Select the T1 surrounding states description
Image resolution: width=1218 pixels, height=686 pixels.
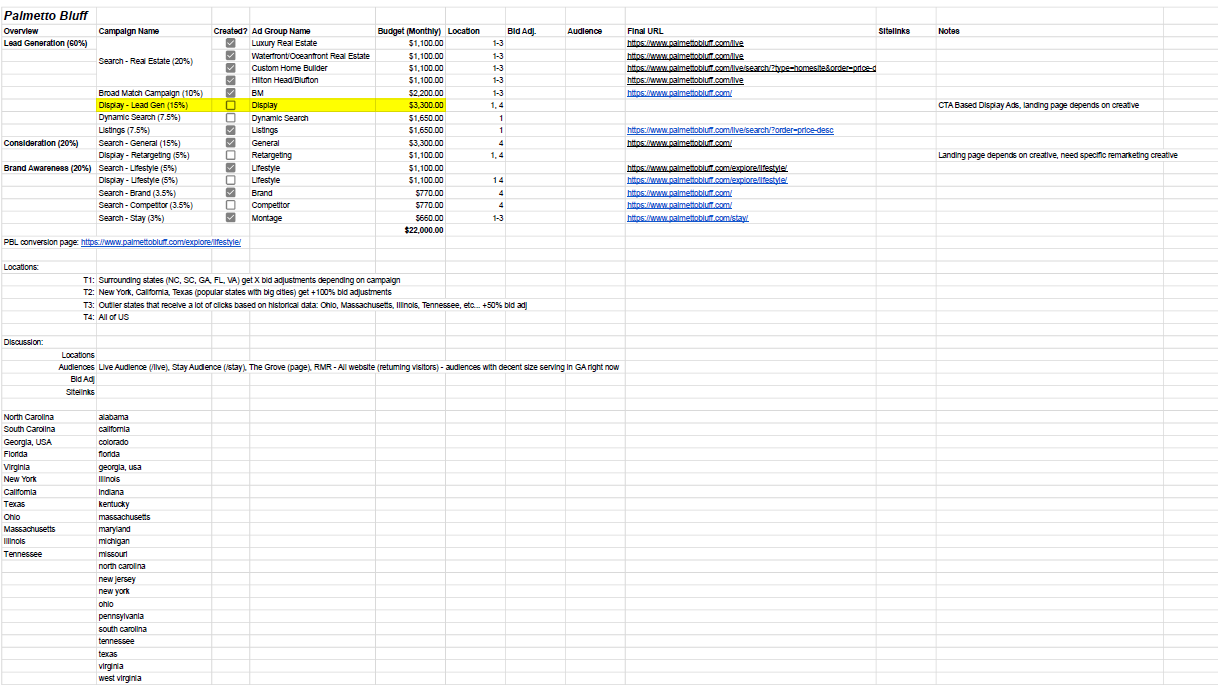(x=249, y=280)
